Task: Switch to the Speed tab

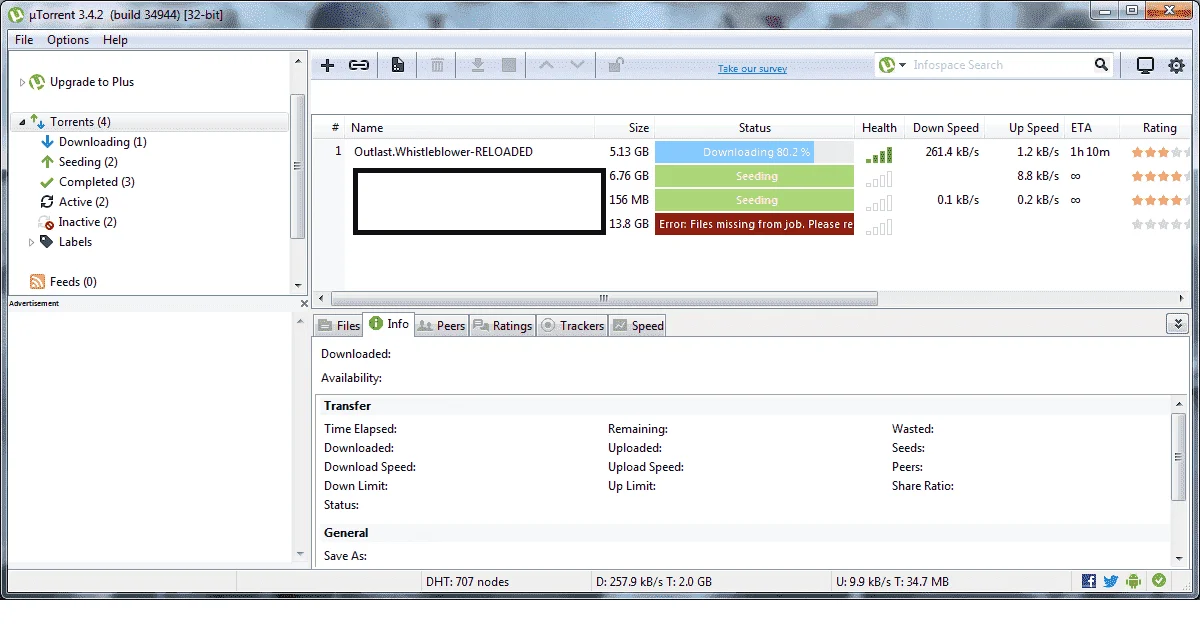Action: [x=638, y=325]
